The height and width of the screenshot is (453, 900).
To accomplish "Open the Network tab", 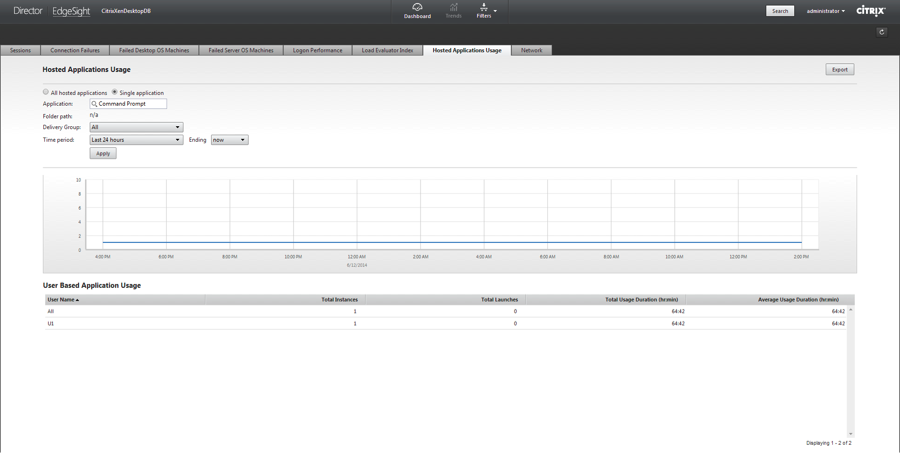I will pyautogui.click(x=531, y=50).
